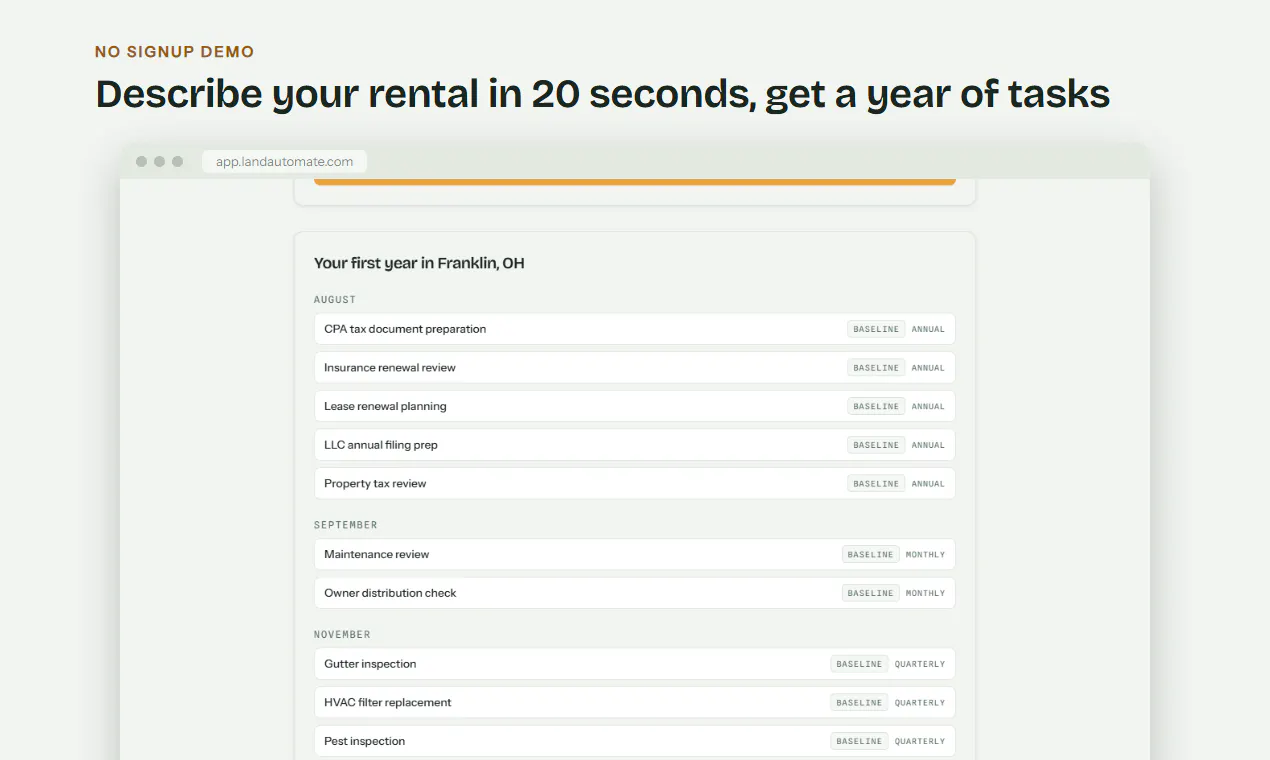Viewport: 1270px width, 760px height.
Task: Select the Maintenance review row
Action: [634, 555]
